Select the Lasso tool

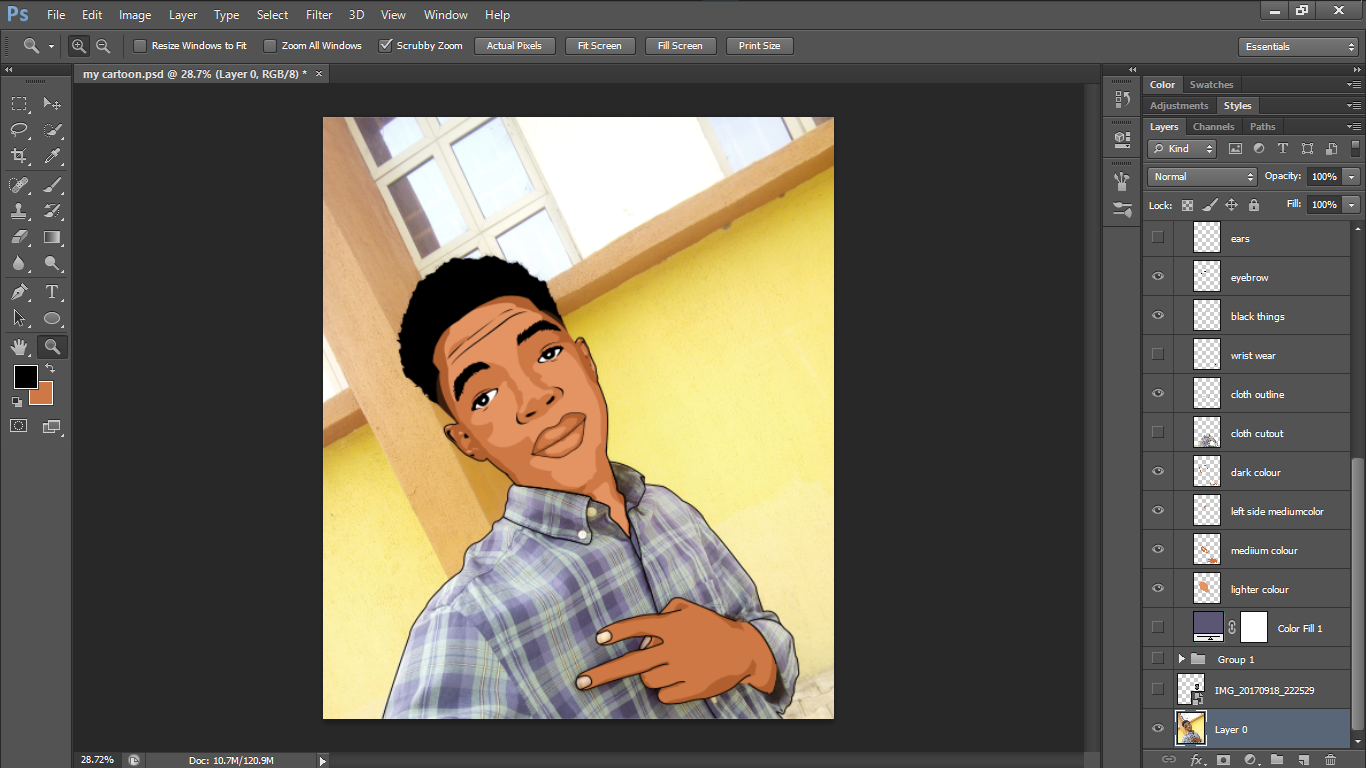coord(19,130)
